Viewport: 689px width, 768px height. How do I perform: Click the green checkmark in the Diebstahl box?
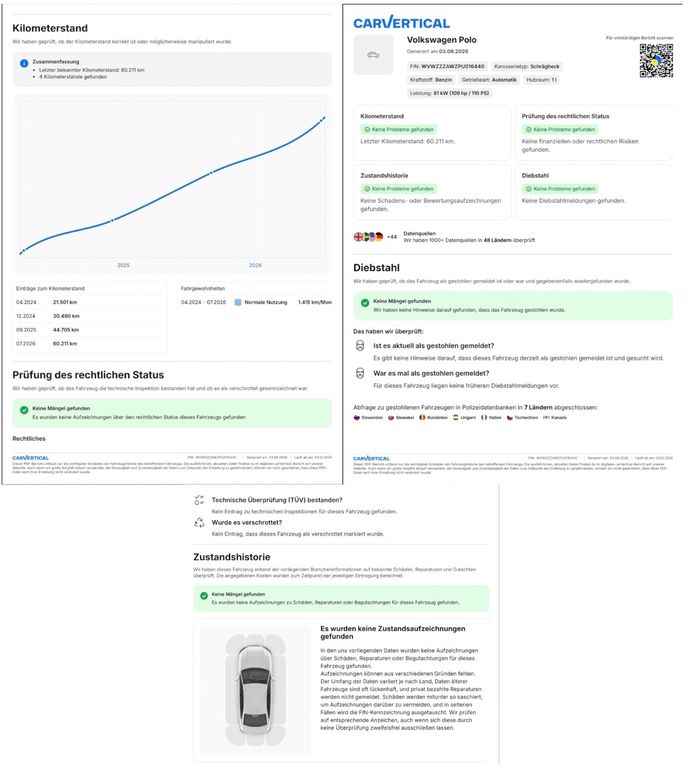tap(365, 303)
